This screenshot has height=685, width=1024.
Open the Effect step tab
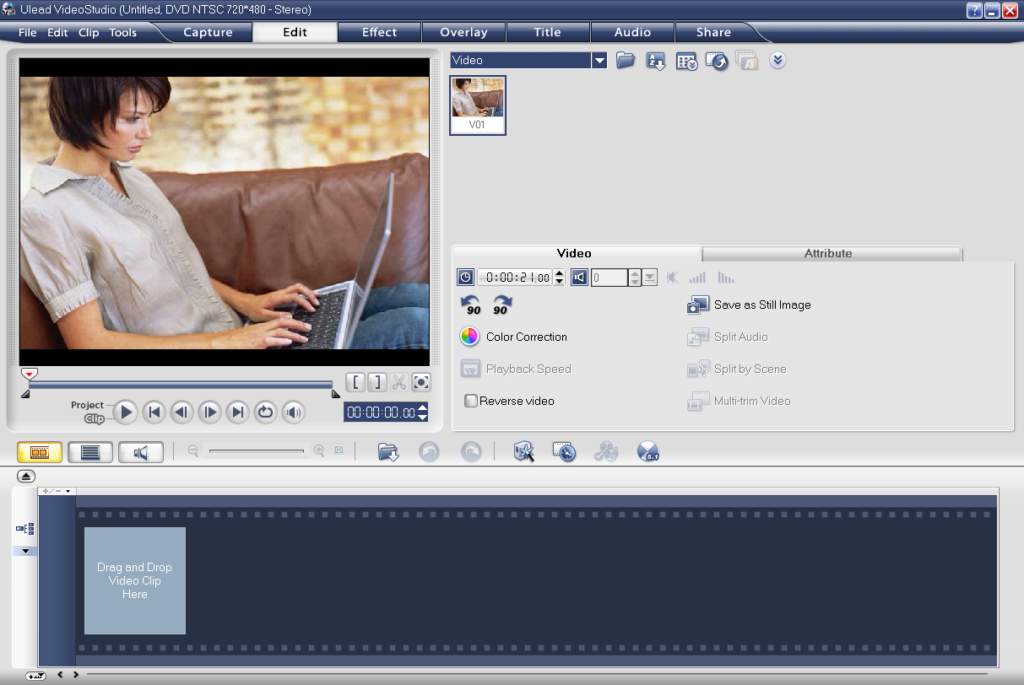point(379,32)
